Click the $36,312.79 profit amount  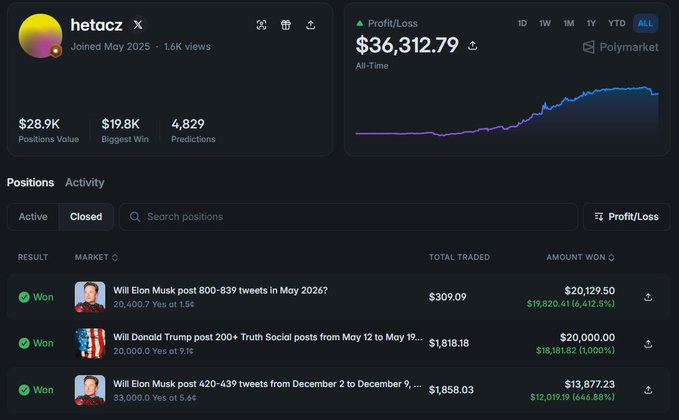407,45
